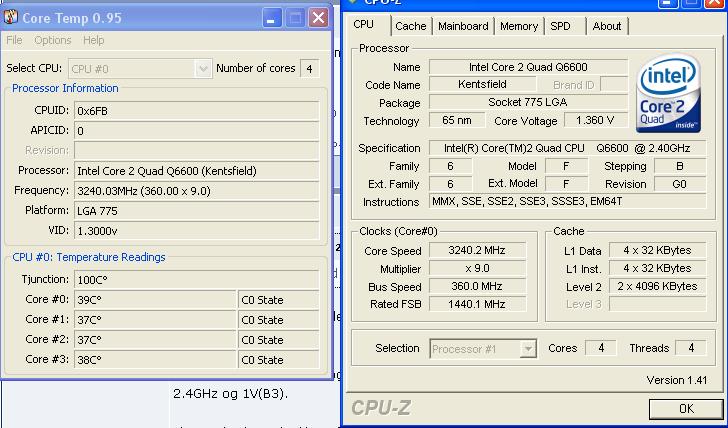Click the Core #2 temperature 37C°
The image size is (728, 428).
click(x=155, y=340)
